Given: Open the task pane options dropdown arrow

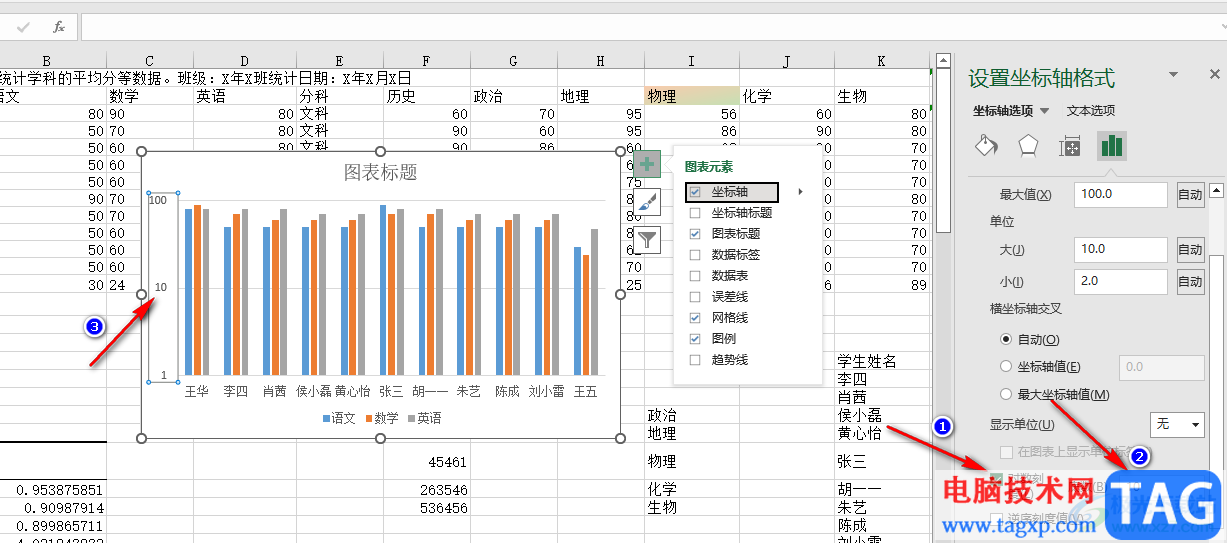Looking at the screenshot, I should pos(1174,75).
